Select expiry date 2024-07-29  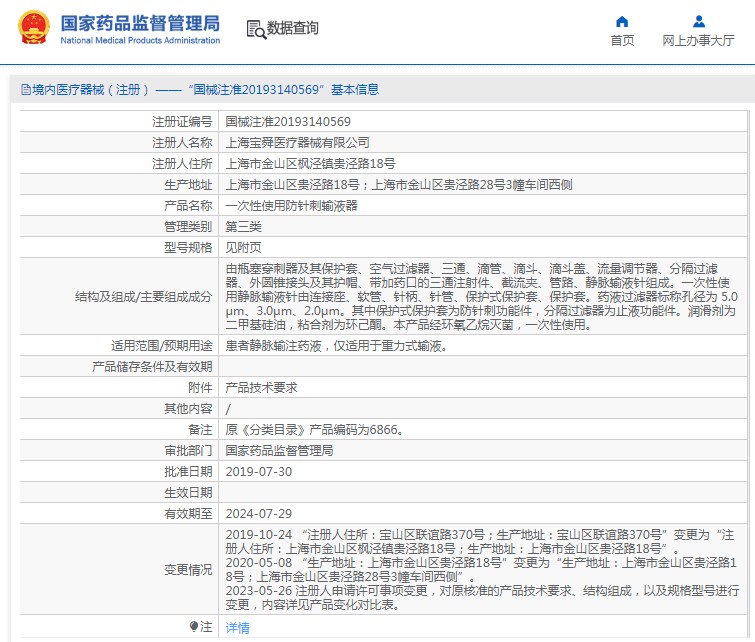[x=259, y=513]
